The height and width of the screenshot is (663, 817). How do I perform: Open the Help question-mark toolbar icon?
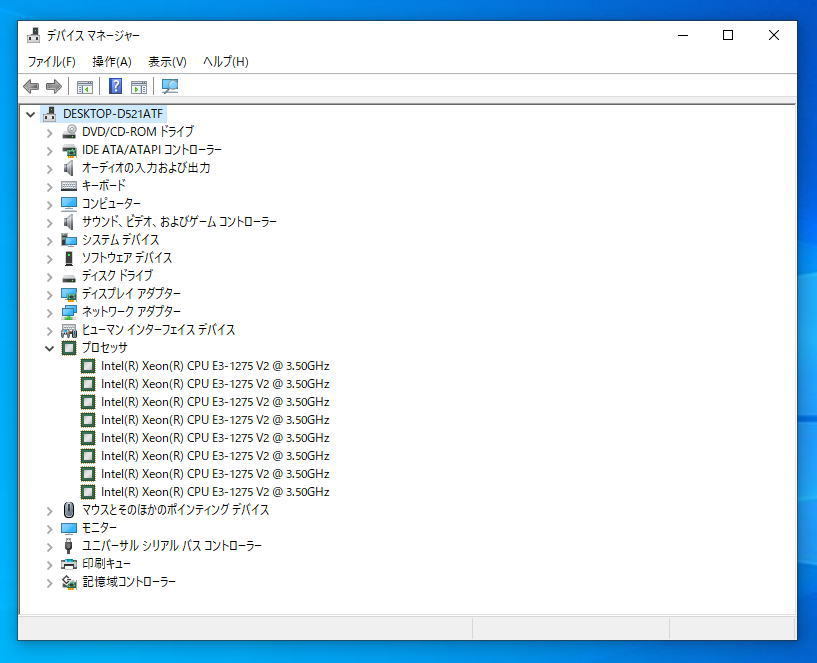pyautogui.click(x=116, y=86)
